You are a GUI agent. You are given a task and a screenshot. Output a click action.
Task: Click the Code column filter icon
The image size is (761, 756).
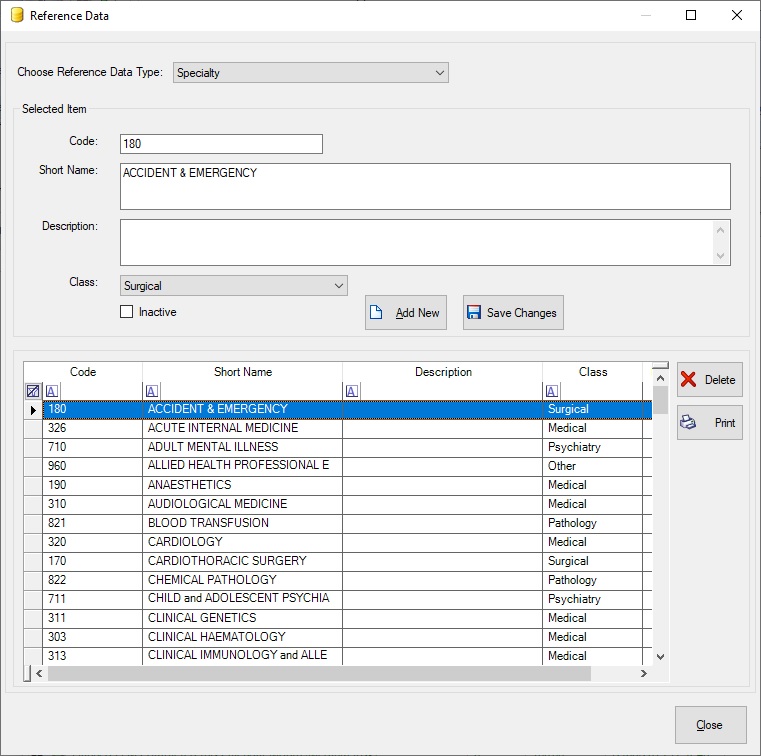tap(52, 391)
